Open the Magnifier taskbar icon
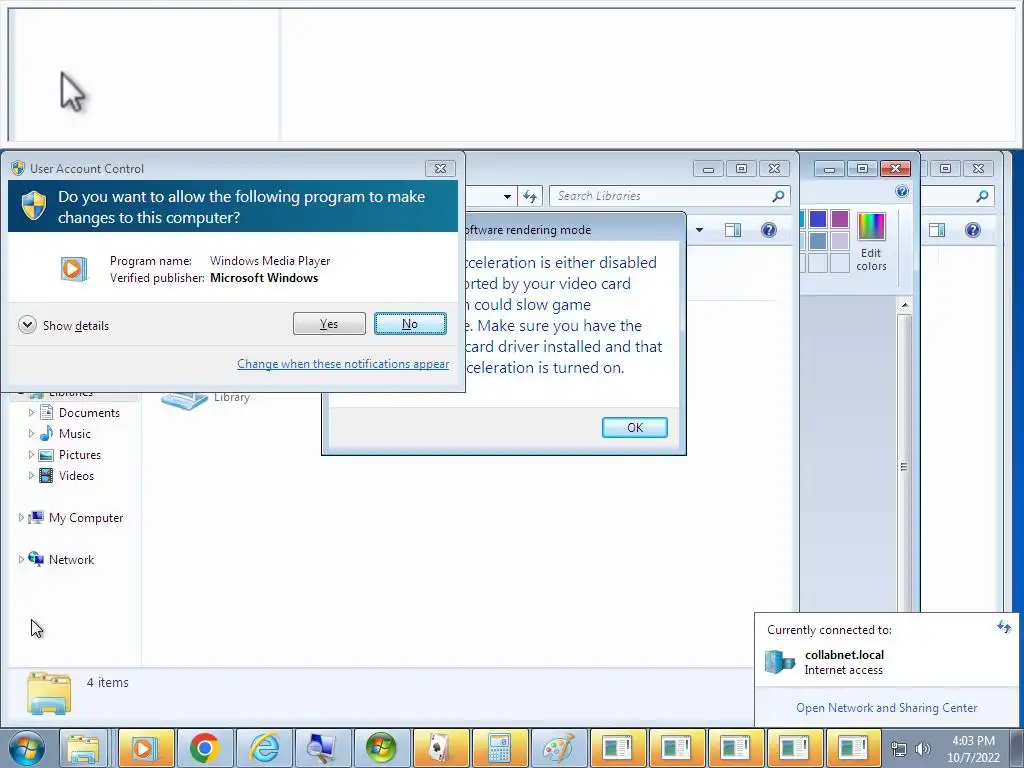The width and height of the screenshot is (1024, 768). pos(323,748)
